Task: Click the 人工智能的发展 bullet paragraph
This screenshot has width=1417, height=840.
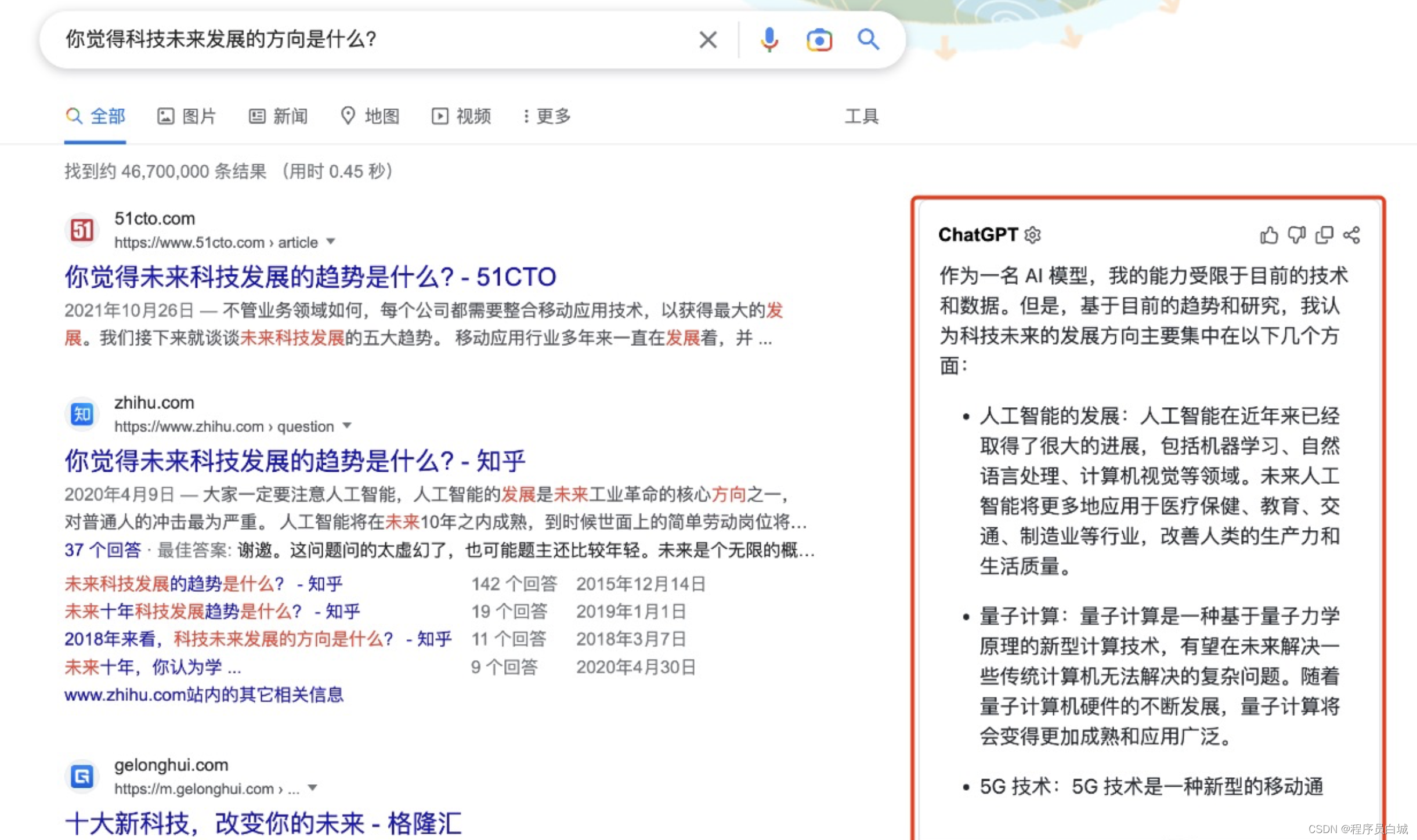Action: (x=1159, y=491)
